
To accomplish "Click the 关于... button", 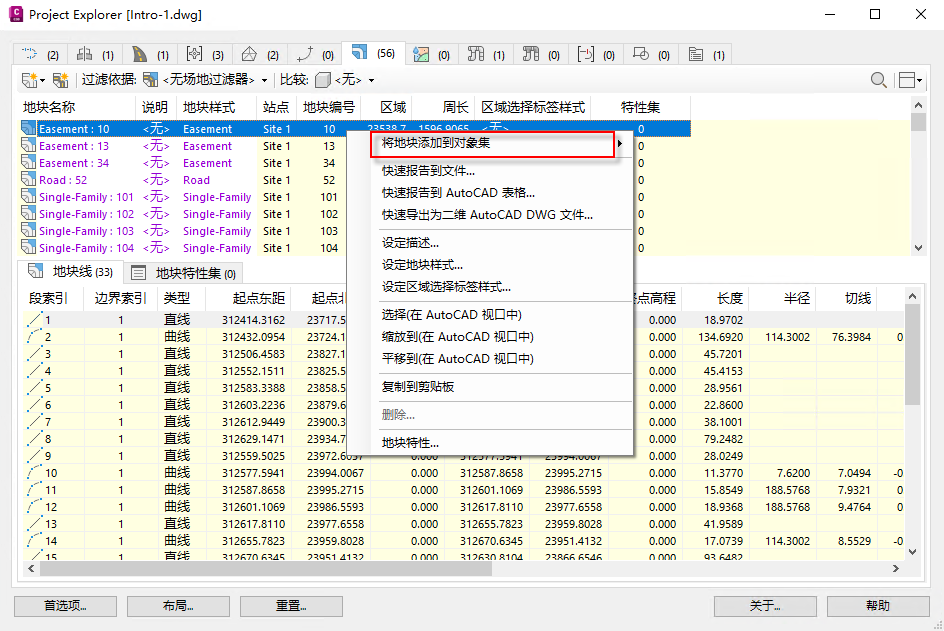I will point(765,606).
